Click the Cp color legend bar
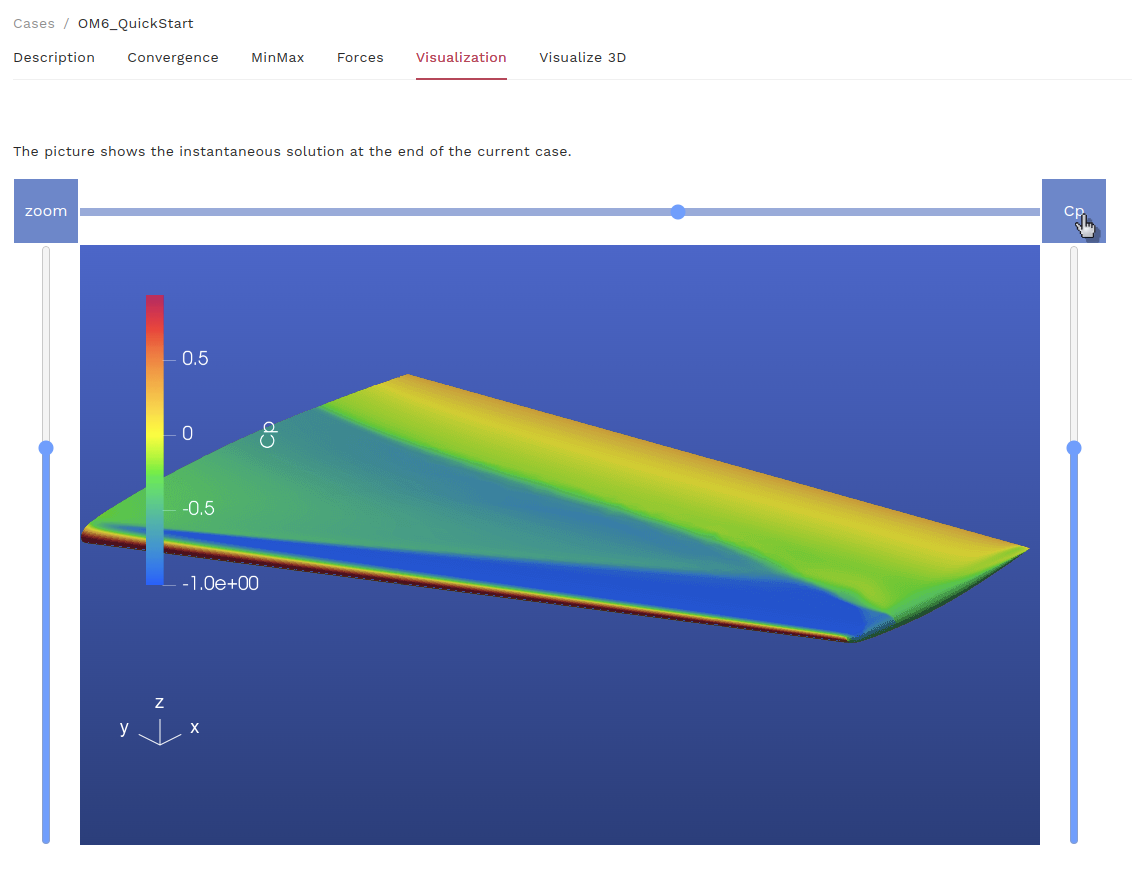Image resolution: width=1132 pixels, height=877 pixels. coord(154,440)
